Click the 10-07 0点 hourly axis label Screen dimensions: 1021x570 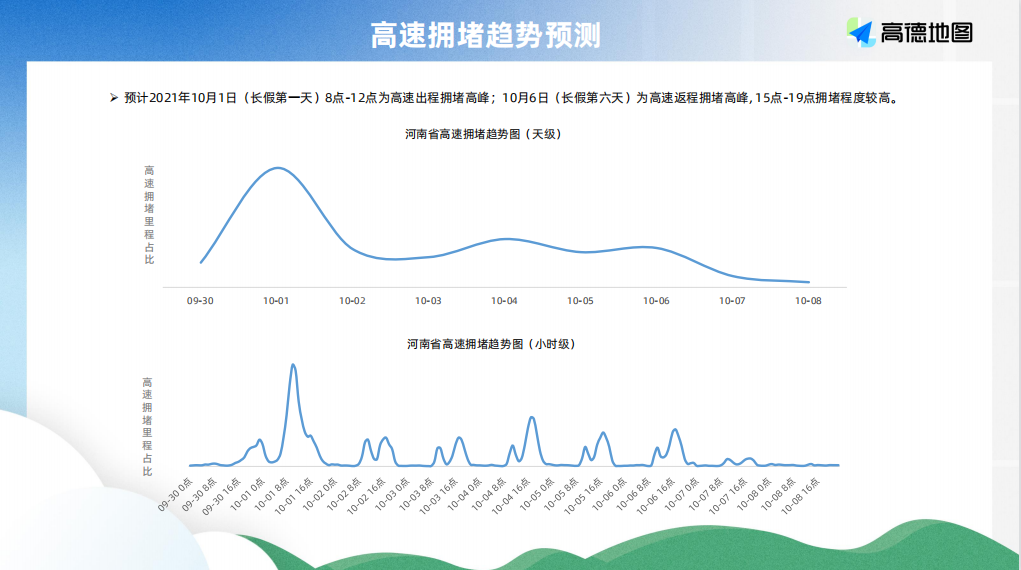[x=681, y=494]
